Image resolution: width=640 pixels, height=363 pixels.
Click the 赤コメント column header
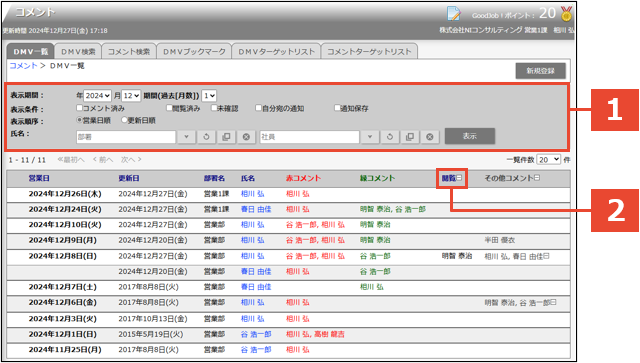click(x=303, y=178)
